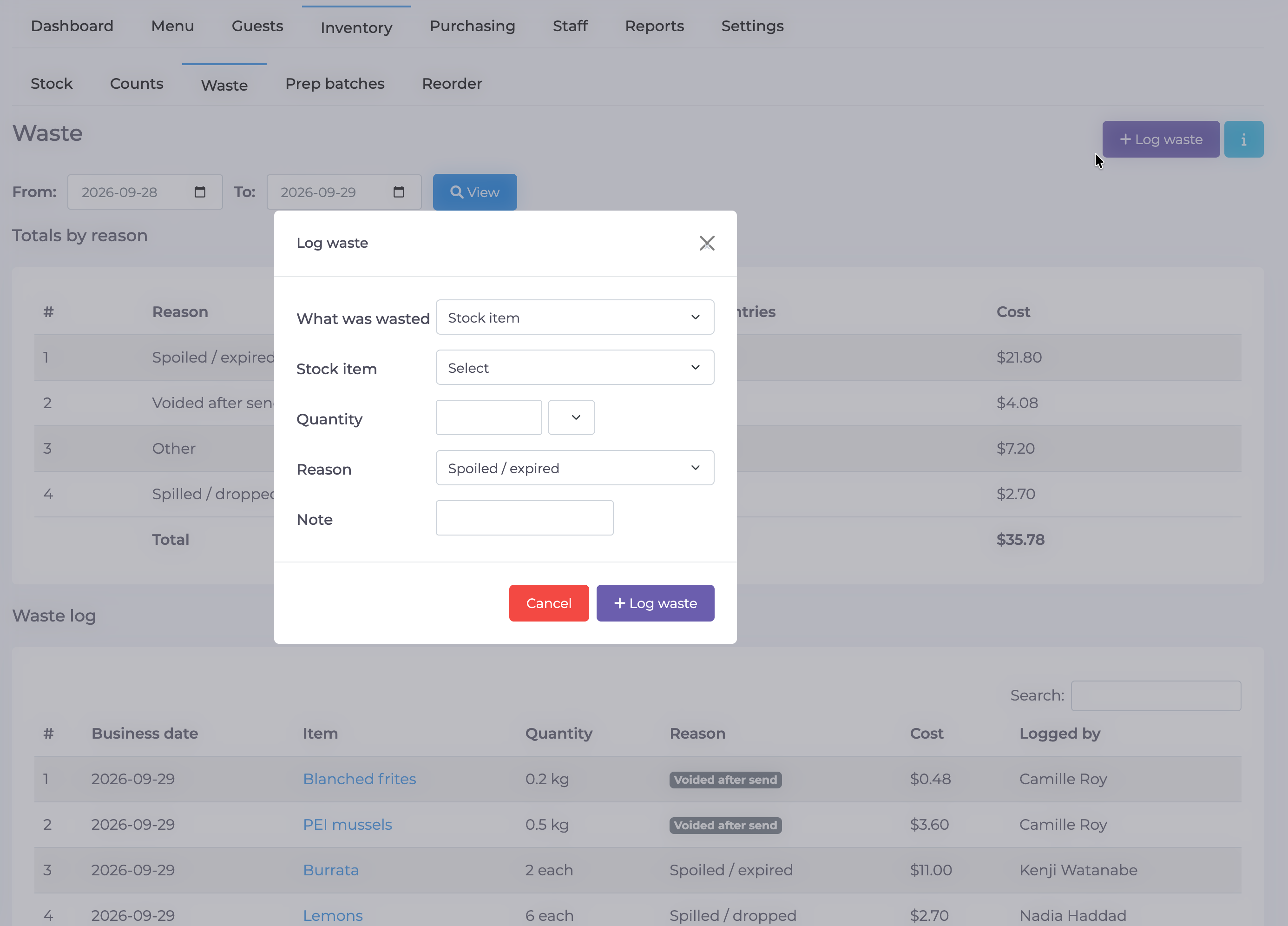Close the Log waste dialog with X
The width and height of the screenshot is (1288, 926).
[x=706, y=243]
